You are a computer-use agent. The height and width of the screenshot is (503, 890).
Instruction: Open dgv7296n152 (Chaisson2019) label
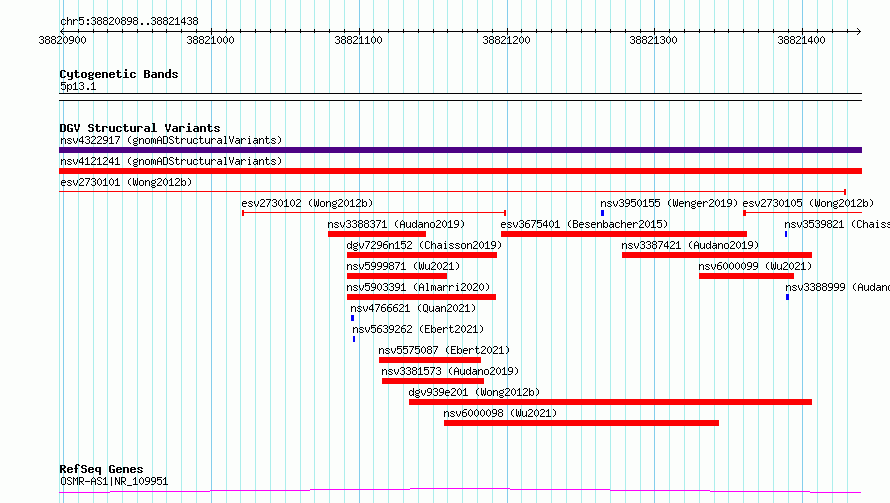pyautogui.click(x=424, y=245)
